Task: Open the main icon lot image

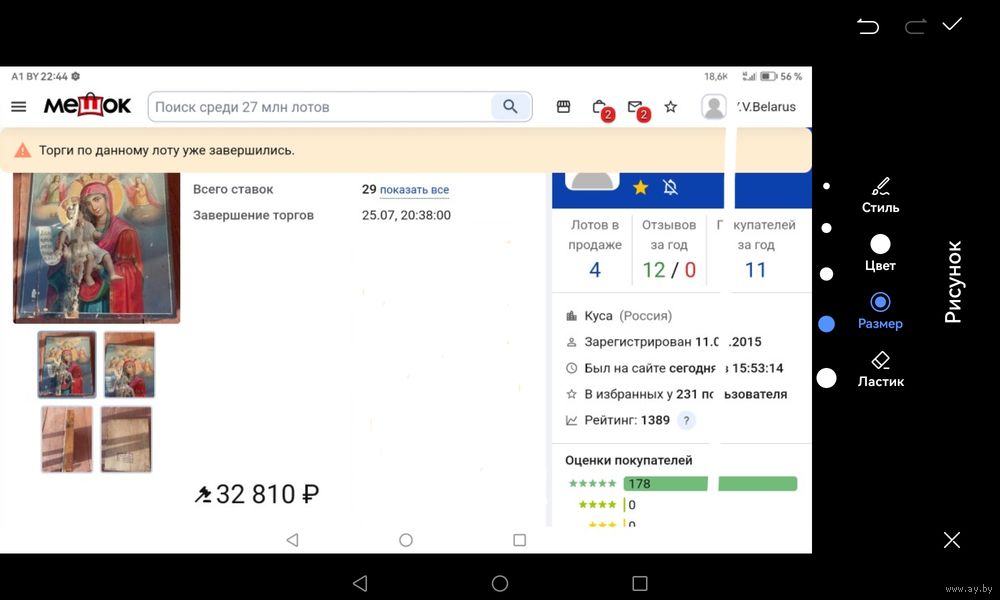Action: pyautogui.click(x=96, y=247)
